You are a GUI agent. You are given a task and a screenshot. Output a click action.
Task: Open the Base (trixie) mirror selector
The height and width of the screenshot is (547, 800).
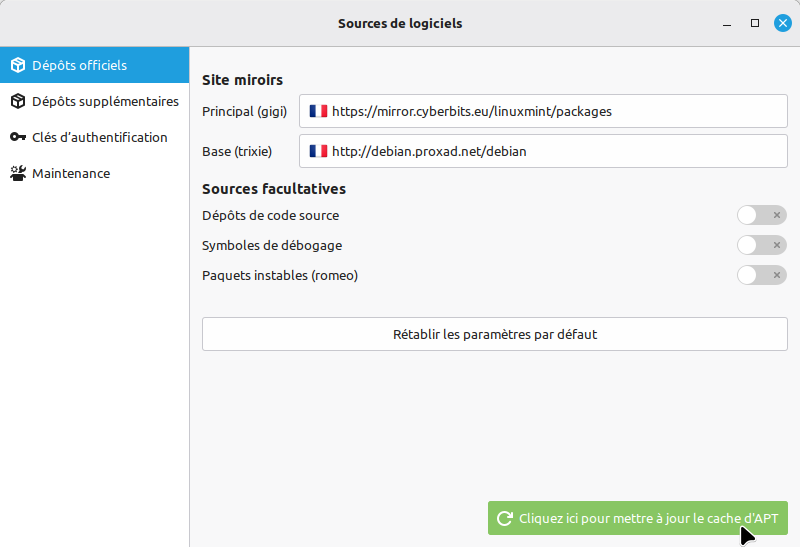tap(543, 152)
